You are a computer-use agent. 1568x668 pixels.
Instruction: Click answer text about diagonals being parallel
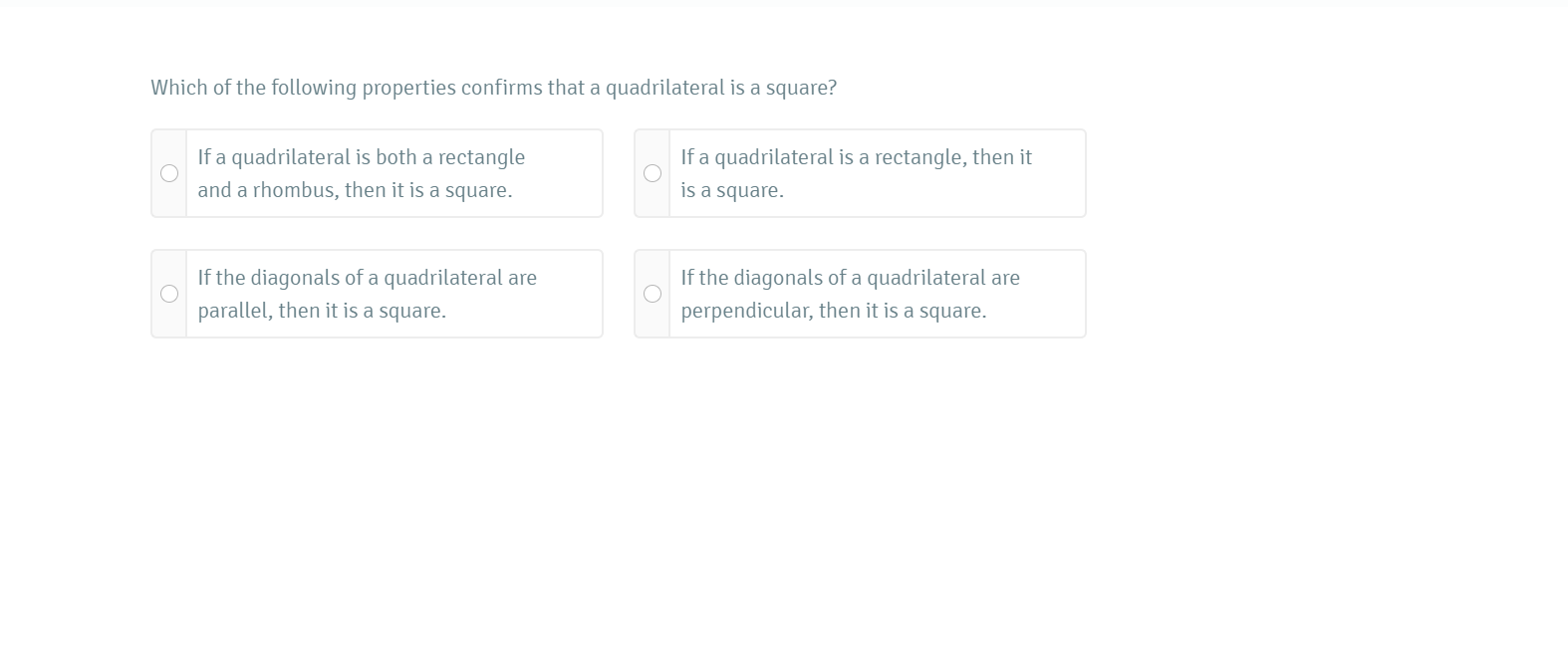(367, 294)
